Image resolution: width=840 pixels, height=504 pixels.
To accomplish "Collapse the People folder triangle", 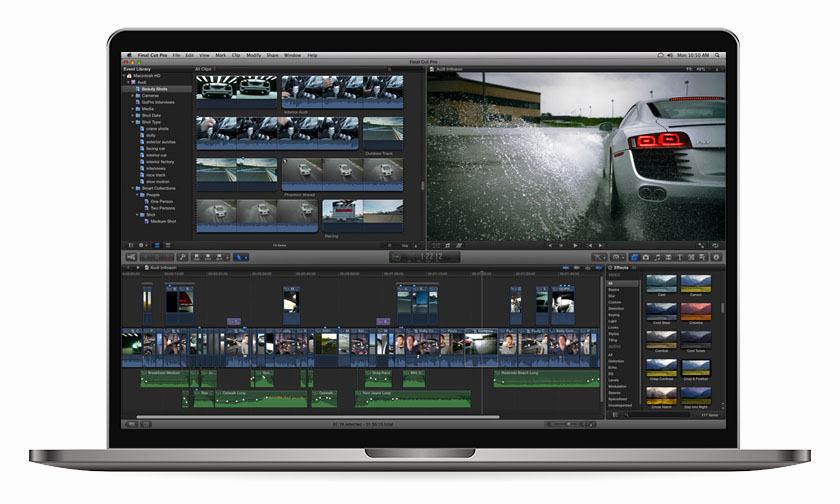I will pyautogui.click(x=137, y=195).
